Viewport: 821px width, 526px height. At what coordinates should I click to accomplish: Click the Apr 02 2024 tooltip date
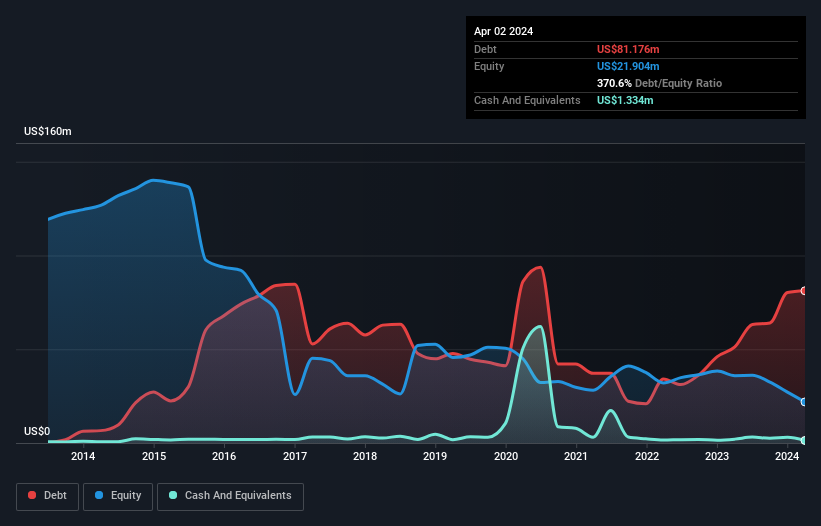503,31
